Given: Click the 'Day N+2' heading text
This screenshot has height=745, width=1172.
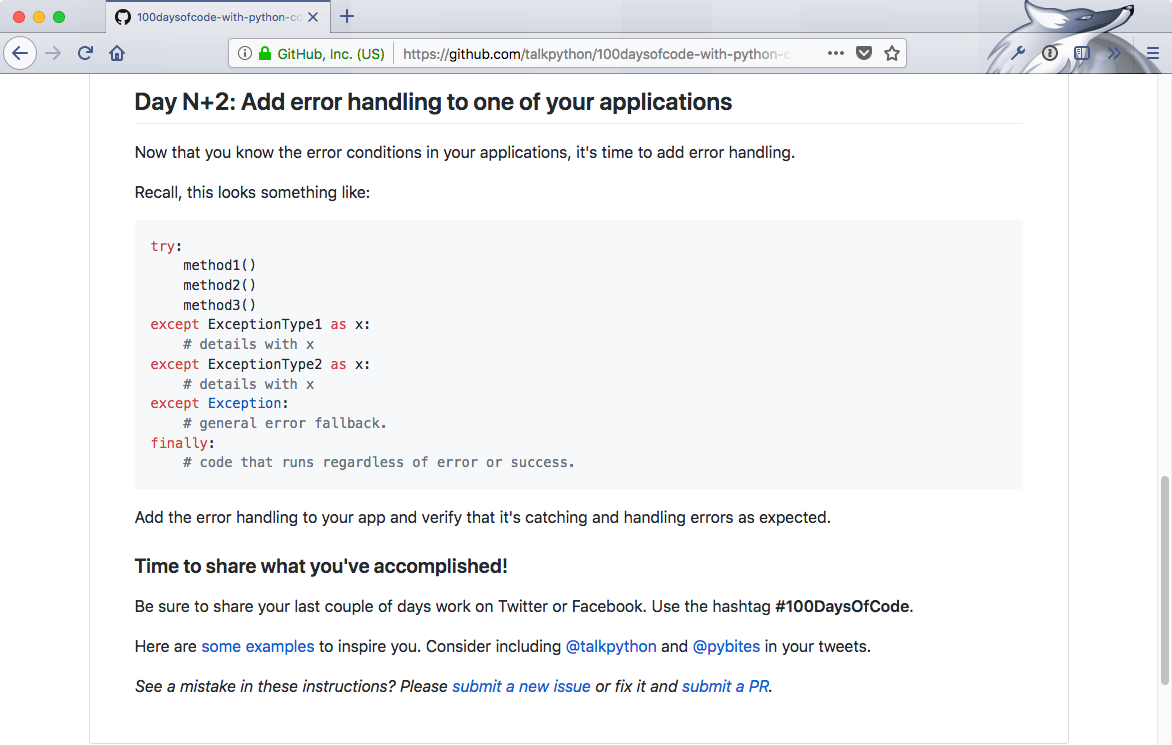Looking at the screenshot, I should pyautogui.click(x=433, y=102).
